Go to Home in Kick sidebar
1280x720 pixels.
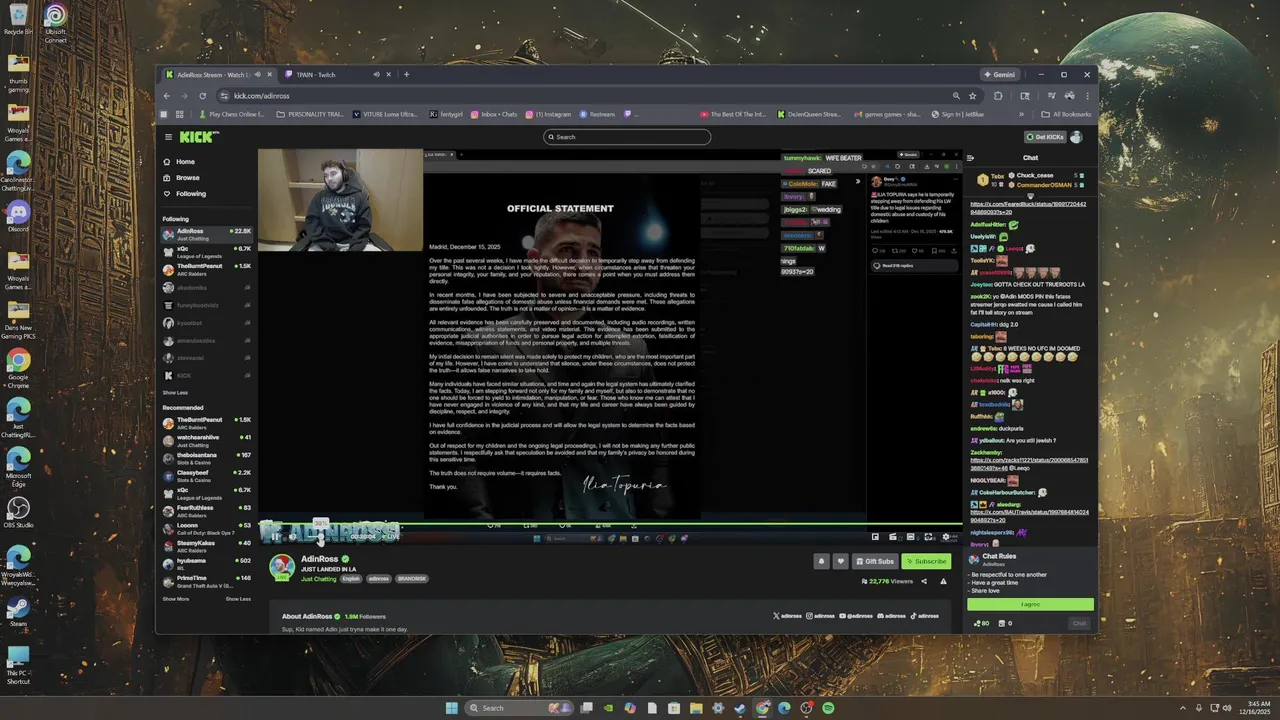click(x=186, y=162)
